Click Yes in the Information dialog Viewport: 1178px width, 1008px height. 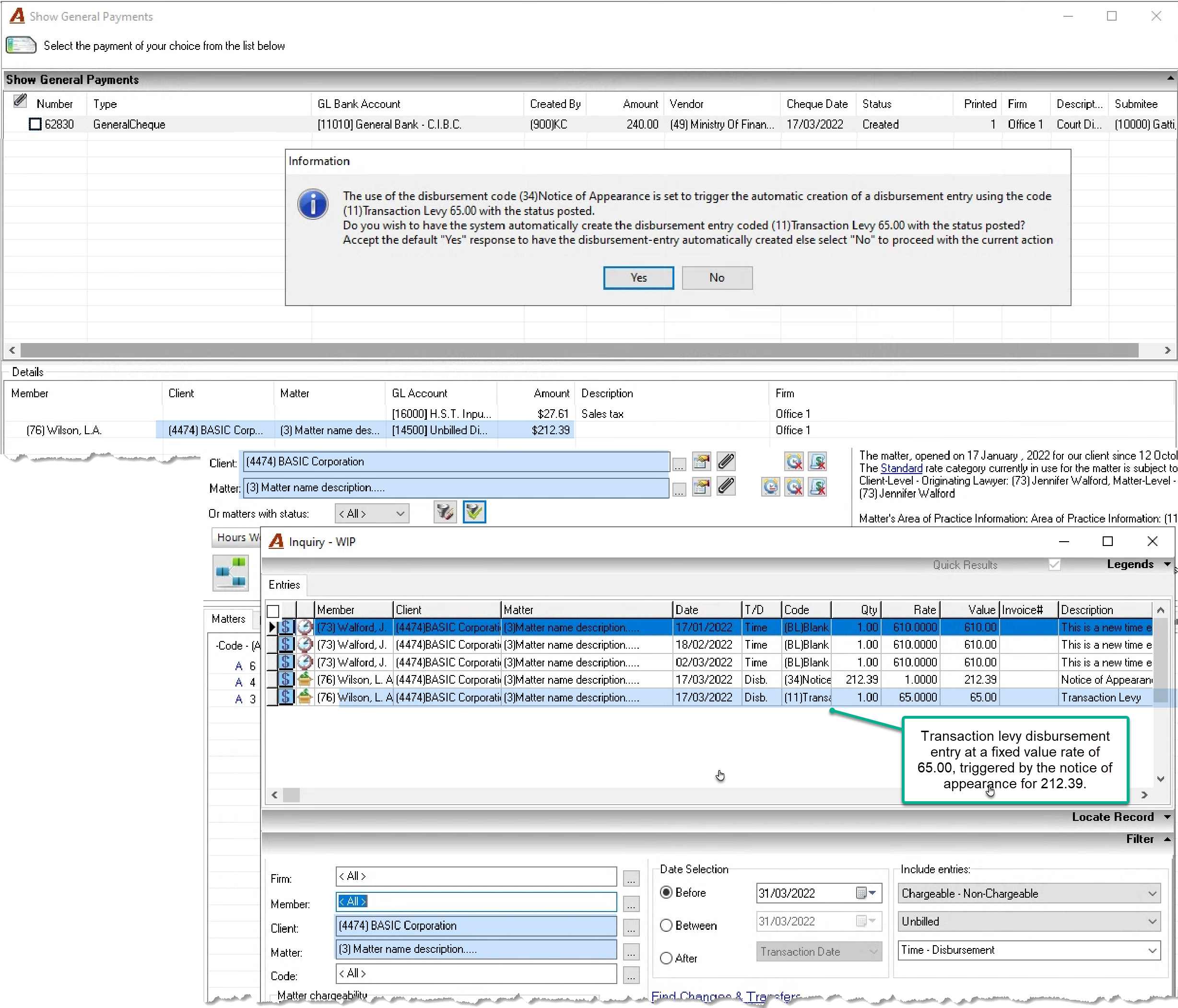tap(638, 278)
